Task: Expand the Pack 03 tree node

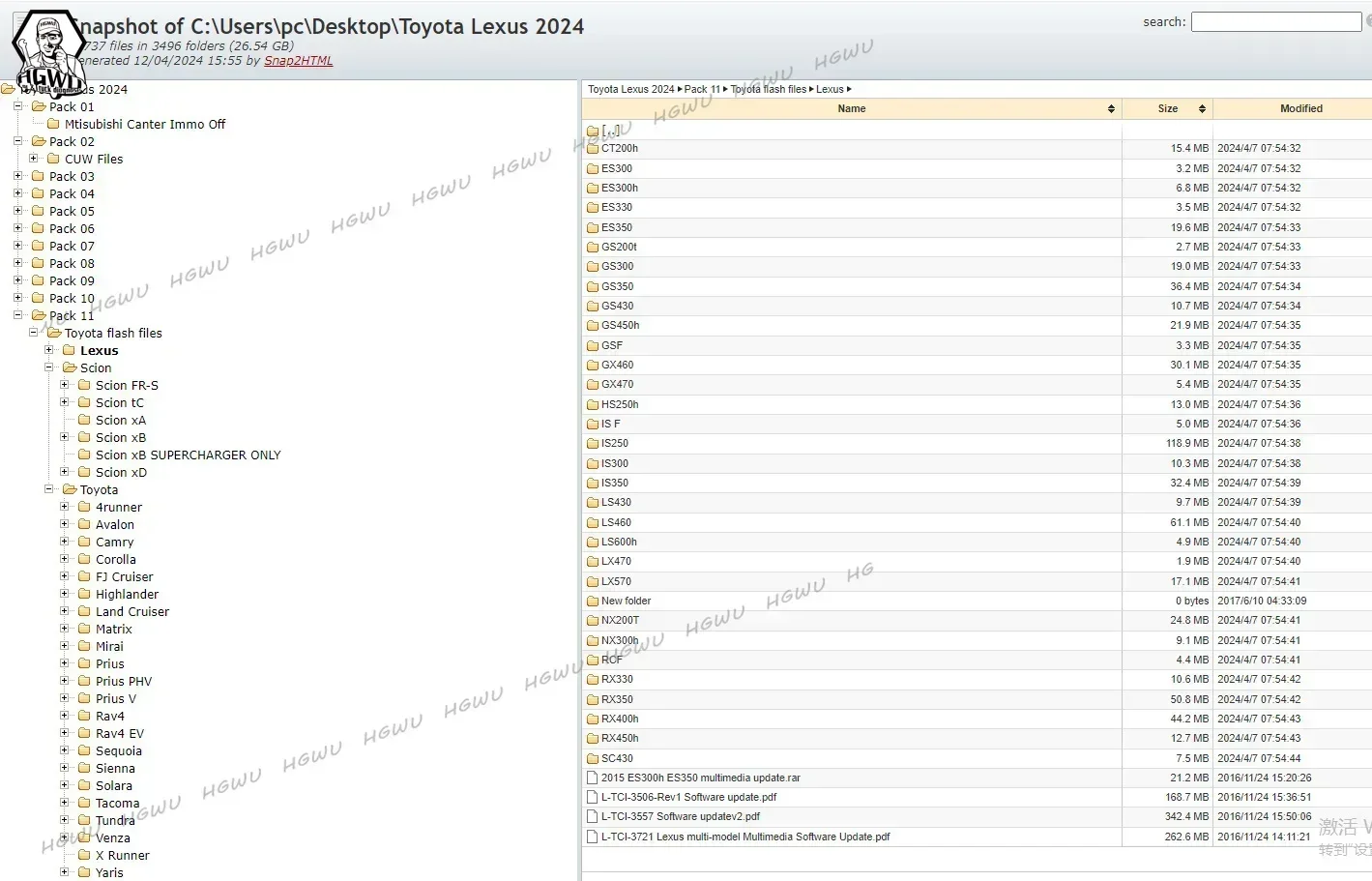Action: point(17,176)
